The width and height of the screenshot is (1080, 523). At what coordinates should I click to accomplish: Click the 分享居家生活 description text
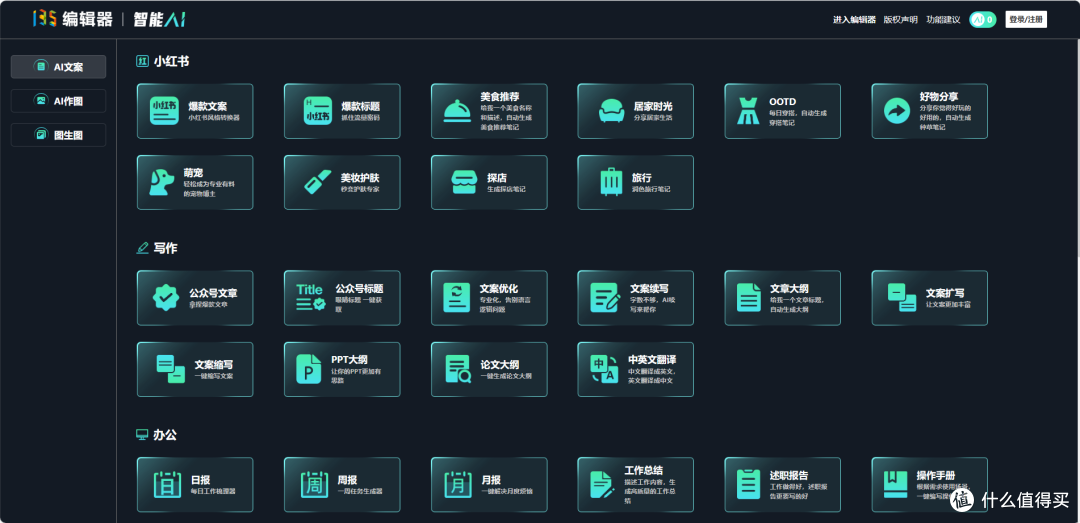tap(653, 118)
